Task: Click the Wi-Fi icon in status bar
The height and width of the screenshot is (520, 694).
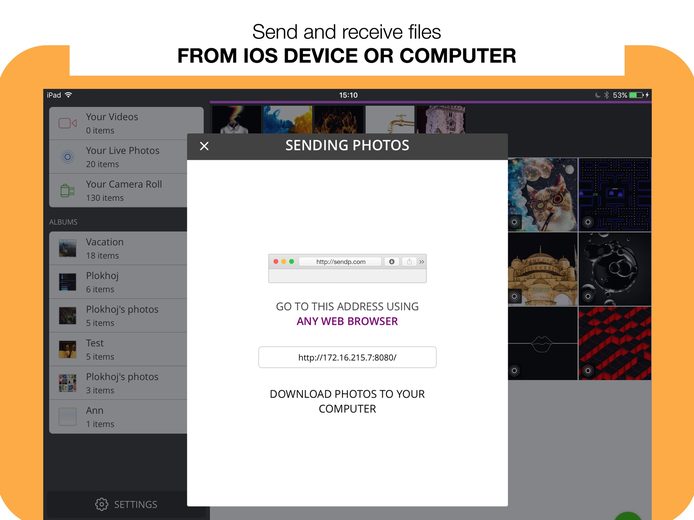Action: tap(68, 95)
